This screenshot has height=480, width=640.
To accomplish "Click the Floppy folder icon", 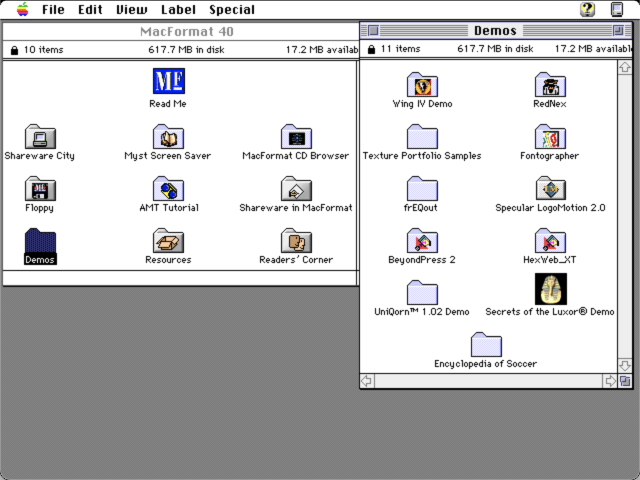I will click(x=40, y=189).
